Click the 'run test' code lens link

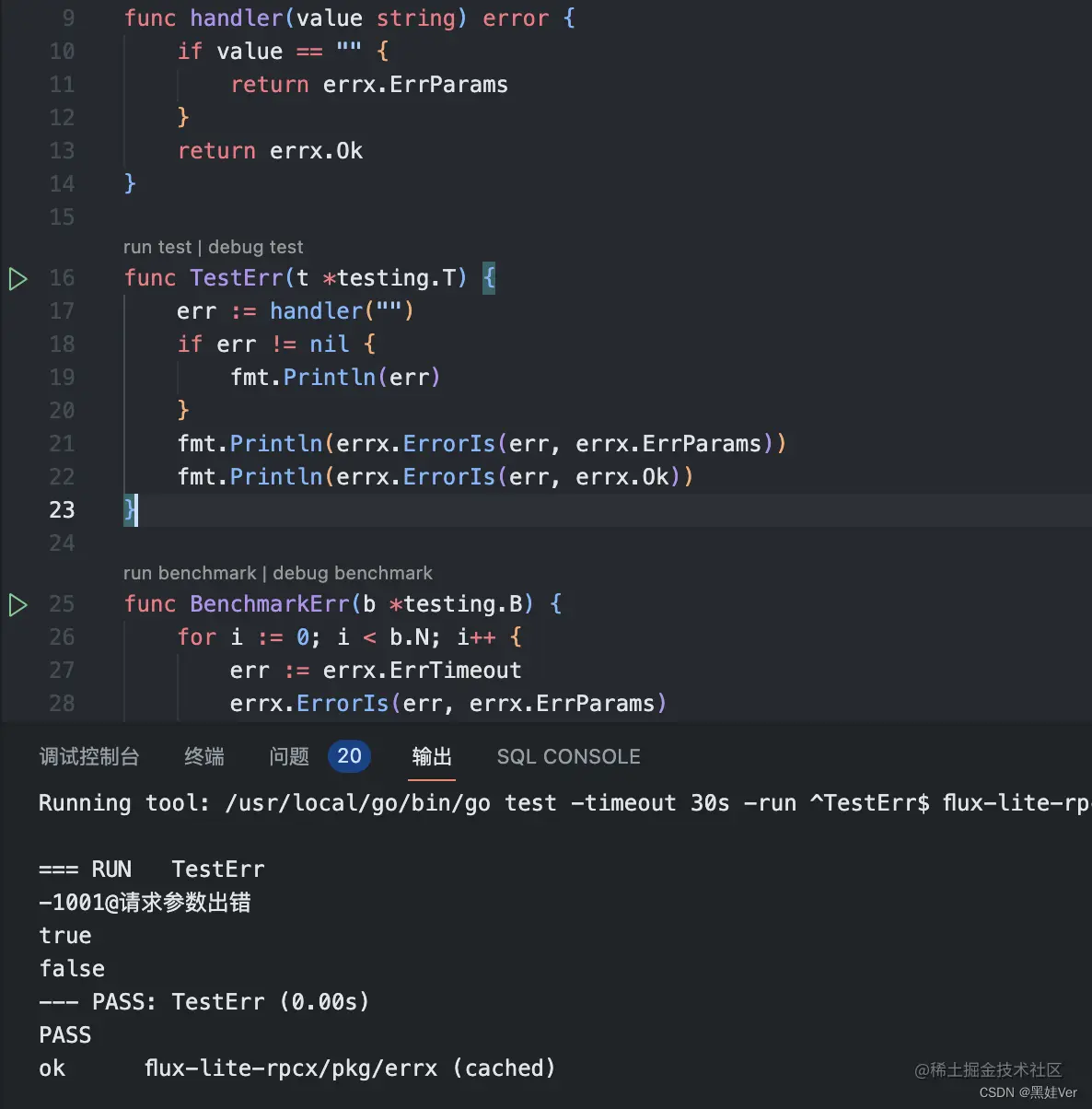click(x=157, y=247)
